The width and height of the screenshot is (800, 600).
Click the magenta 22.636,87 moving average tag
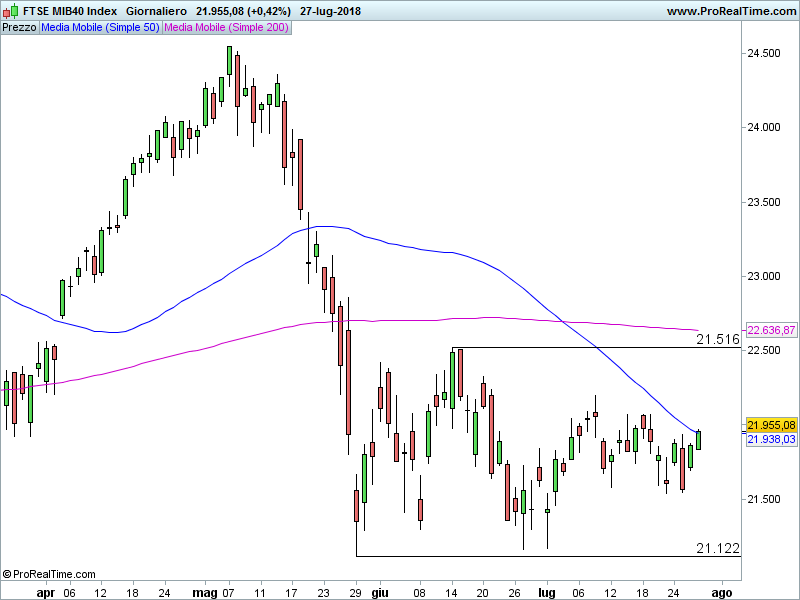(x=771, y=330)
